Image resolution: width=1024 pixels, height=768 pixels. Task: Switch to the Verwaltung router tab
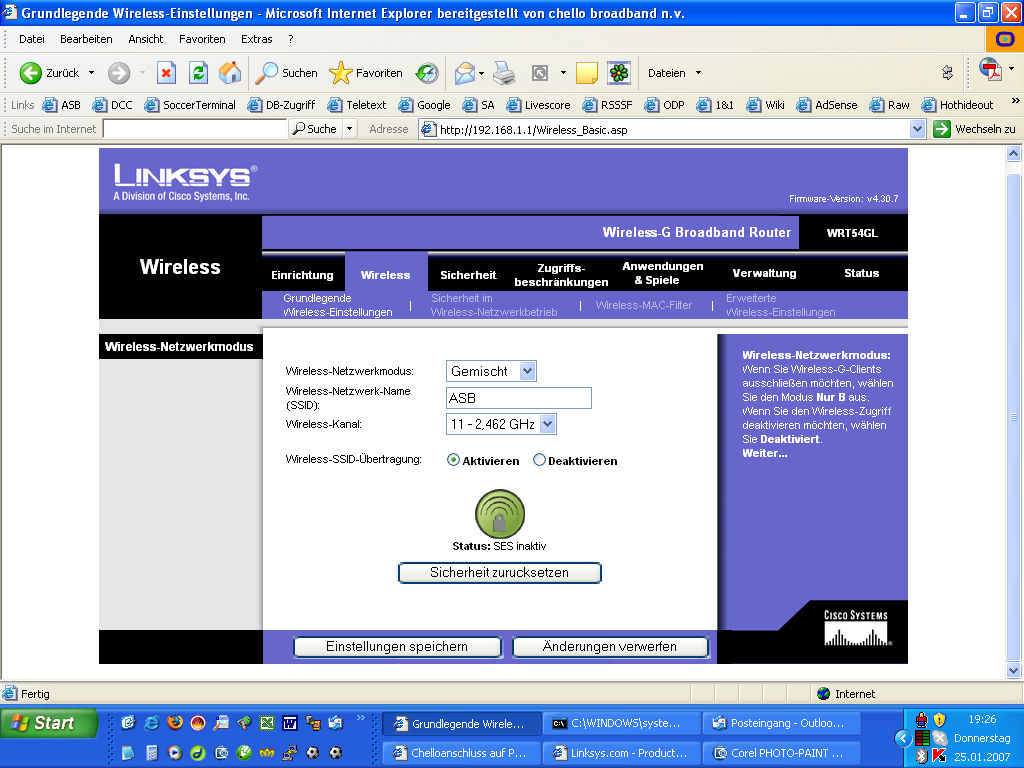(764, 273)
